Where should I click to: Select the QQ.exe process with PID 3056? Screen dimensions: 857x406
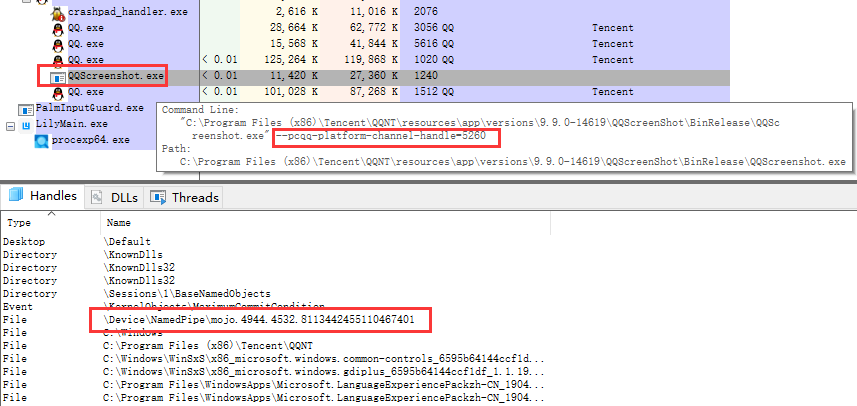[86, 28]
